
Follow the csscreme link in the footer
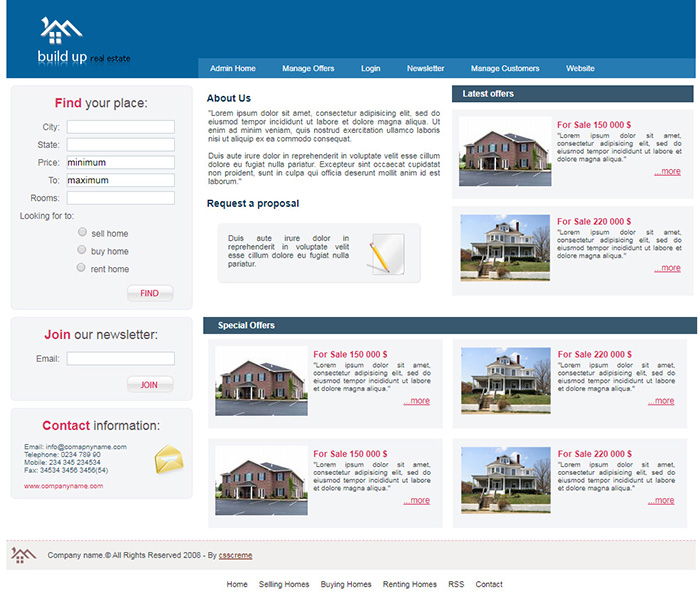(235, 555)
